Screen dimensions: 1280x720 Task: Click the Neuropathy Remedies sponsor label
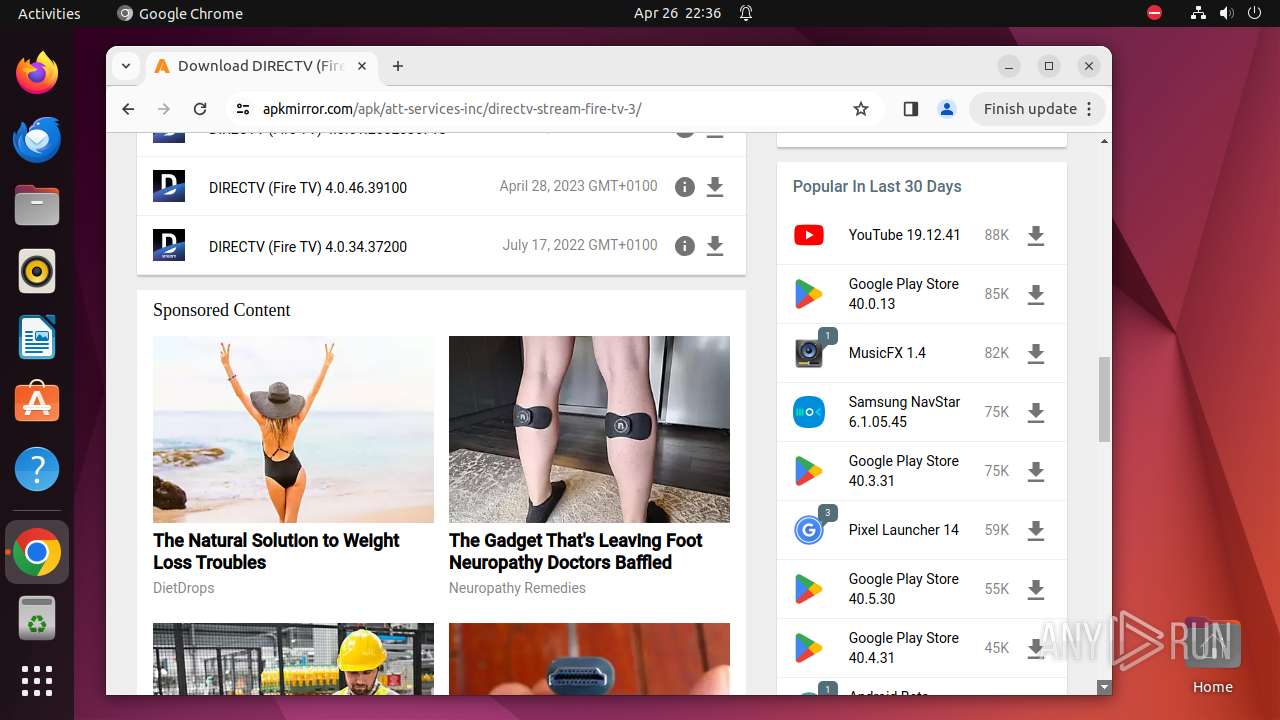(517, 588)
